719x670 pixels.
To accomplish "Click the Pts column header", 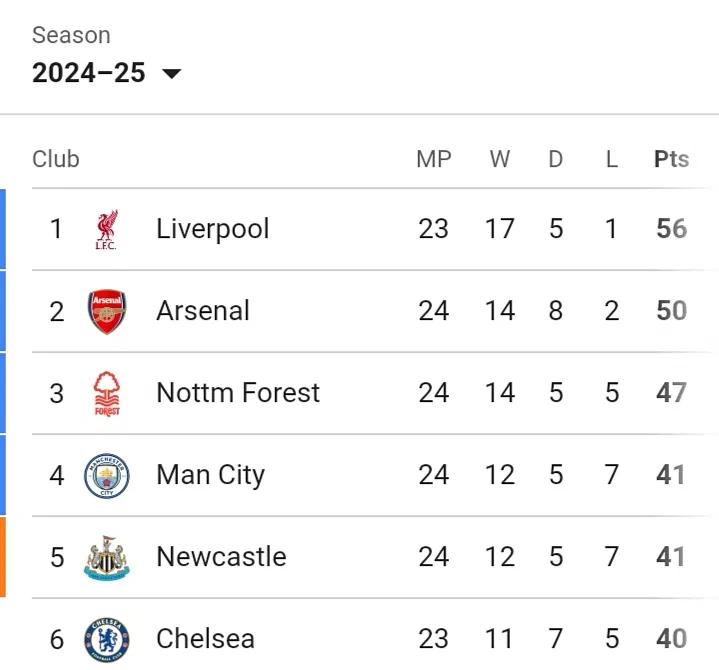I will [x=671, y=159].
